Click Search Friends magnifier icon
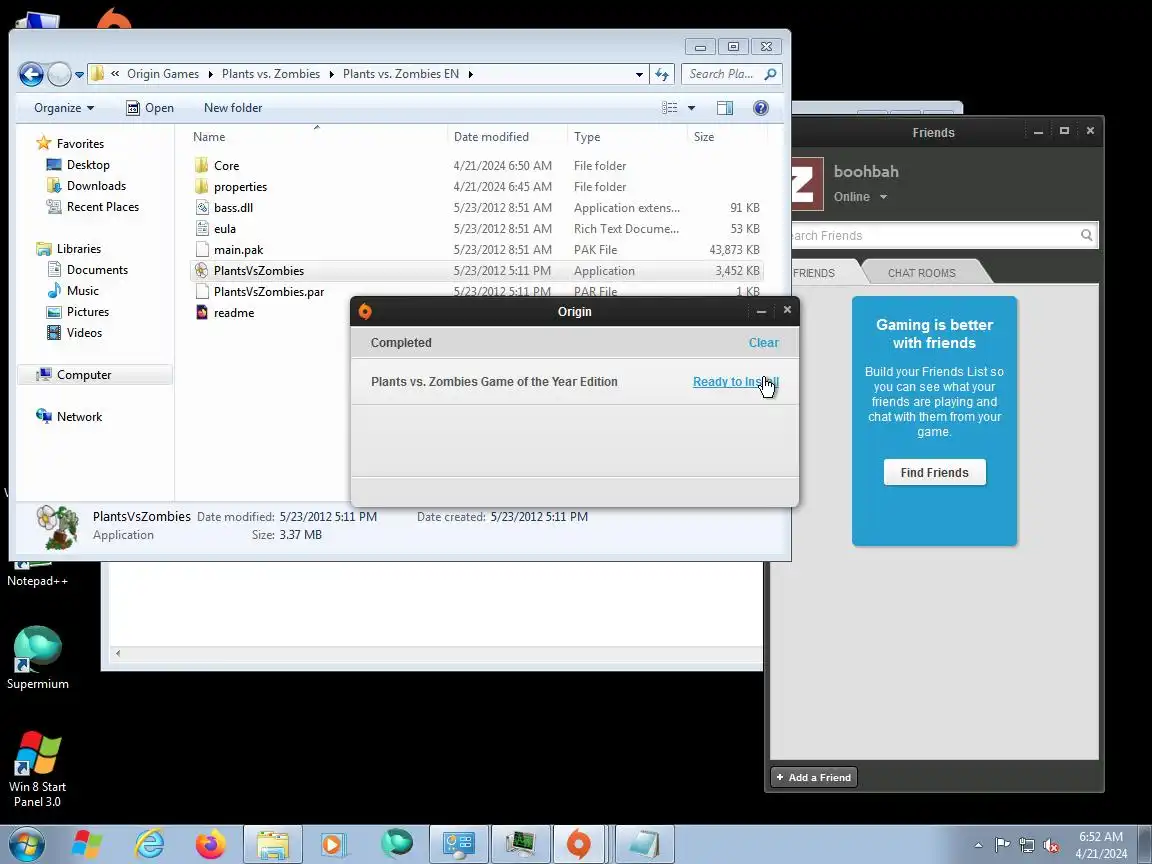 pyautogui.click(x=1087, y=235)
